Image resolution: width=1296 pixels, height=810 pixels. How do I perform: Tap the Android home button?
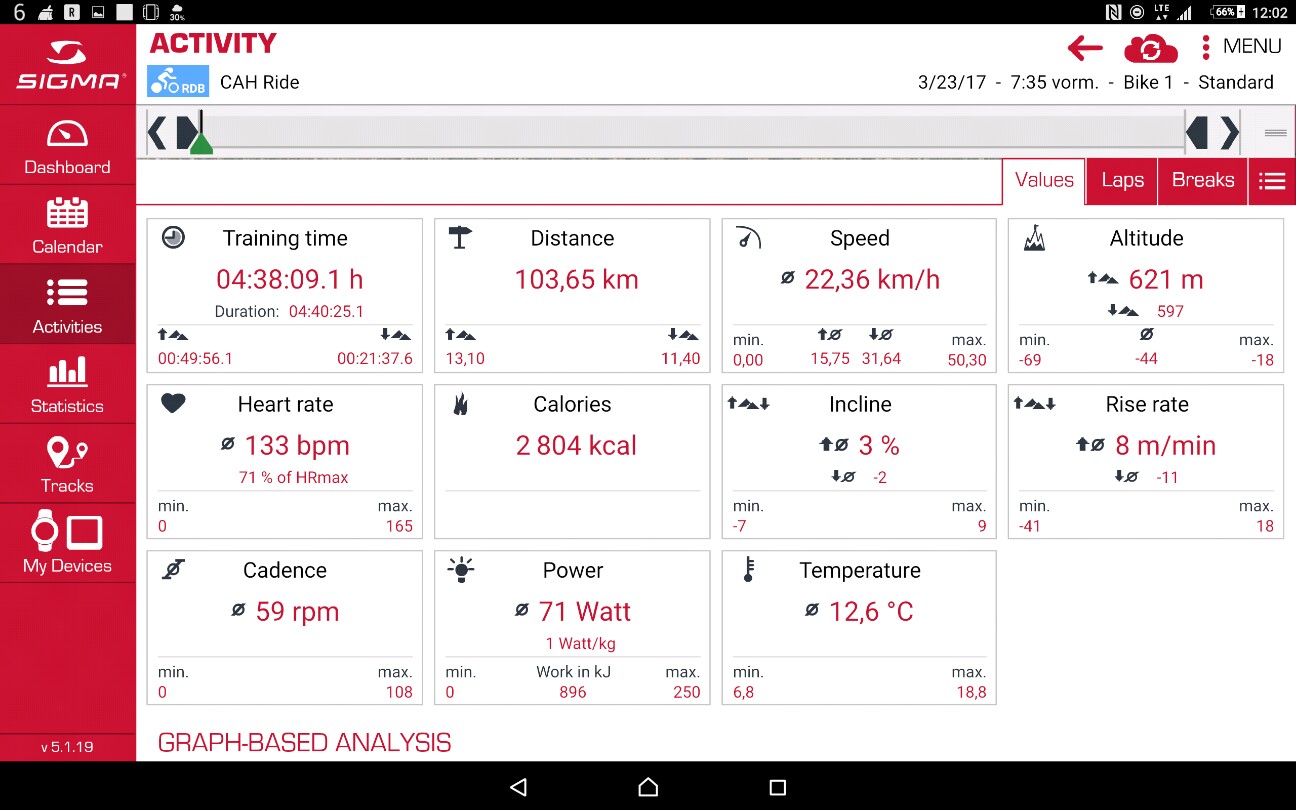coord(648,787)
